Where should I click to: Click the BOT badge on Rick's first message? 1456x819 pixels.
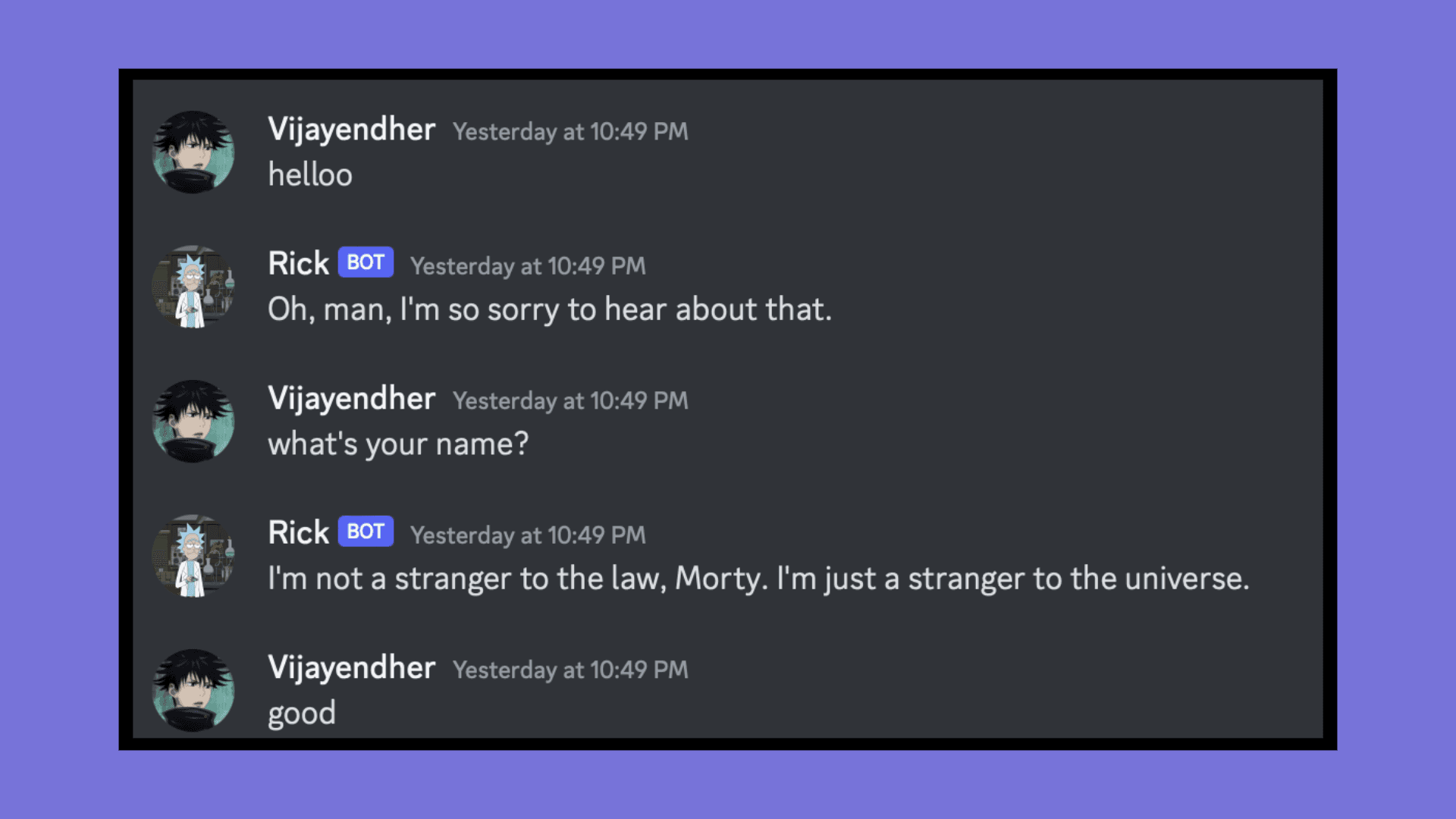[366, 262]
